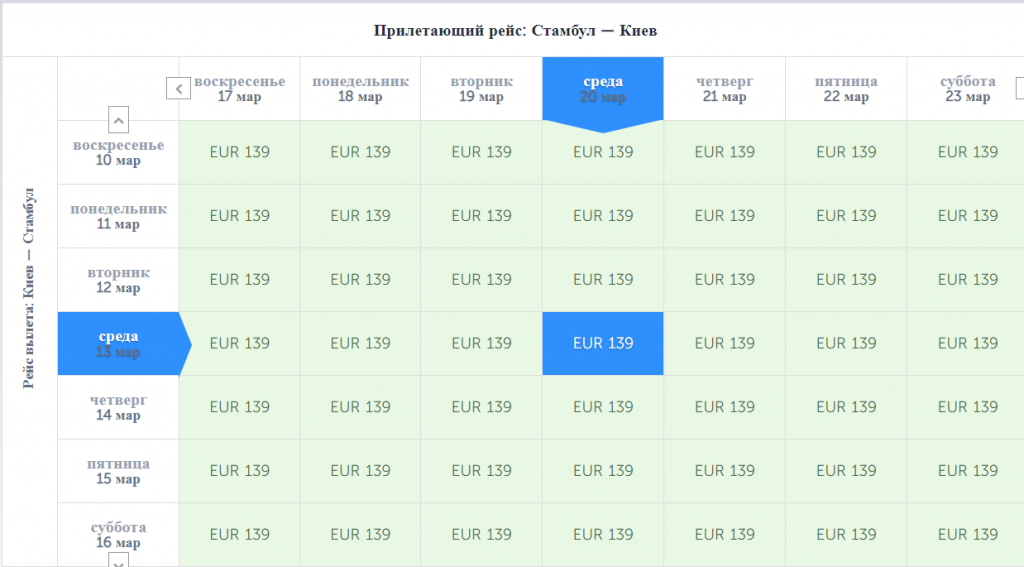Click the highlighted среда 13 мар departure row
Viewport: 1024px width, 567px height.
118,343
